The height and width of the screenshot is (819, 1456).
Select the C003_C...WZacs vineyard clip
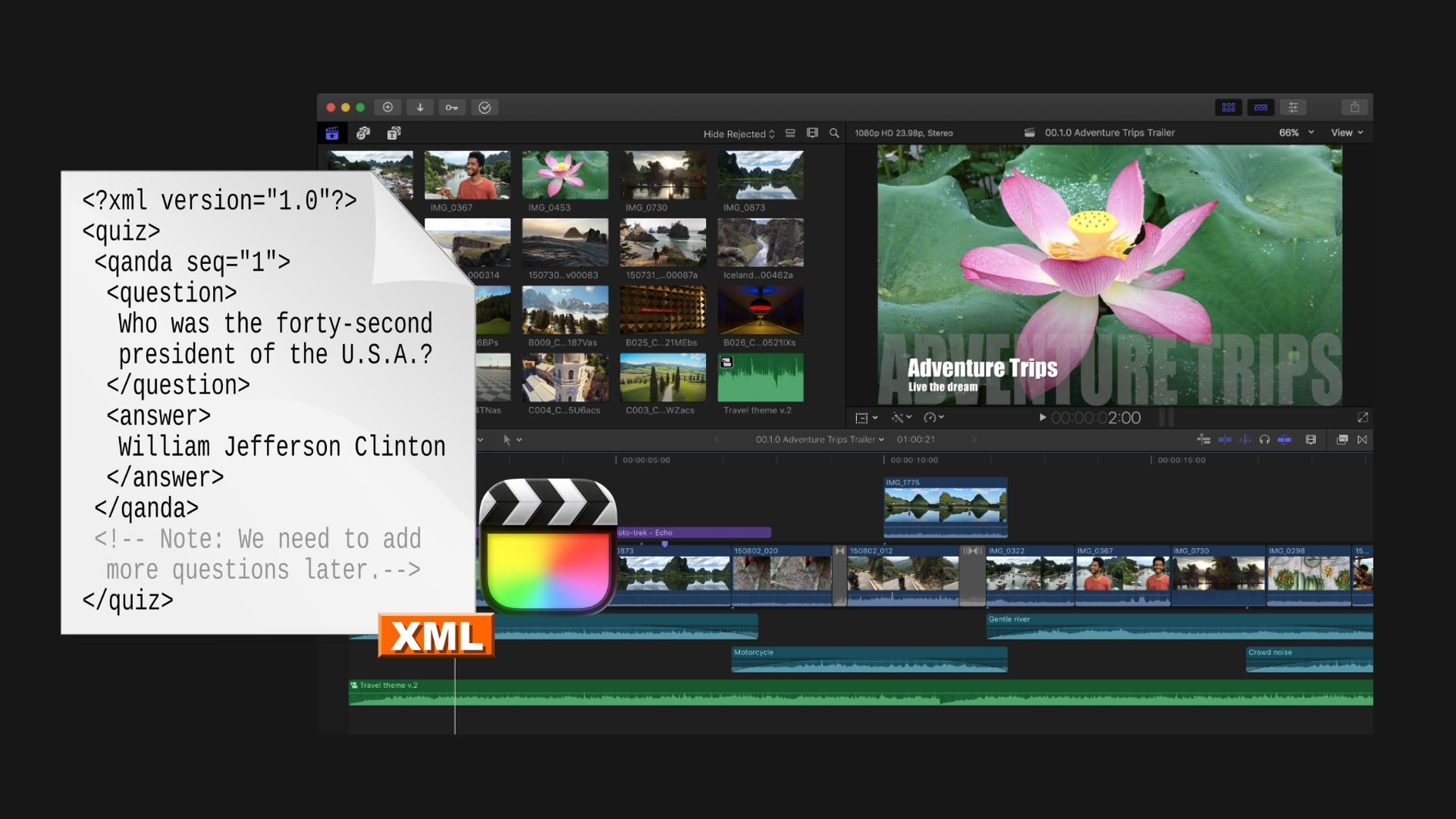tap(663, 378)
